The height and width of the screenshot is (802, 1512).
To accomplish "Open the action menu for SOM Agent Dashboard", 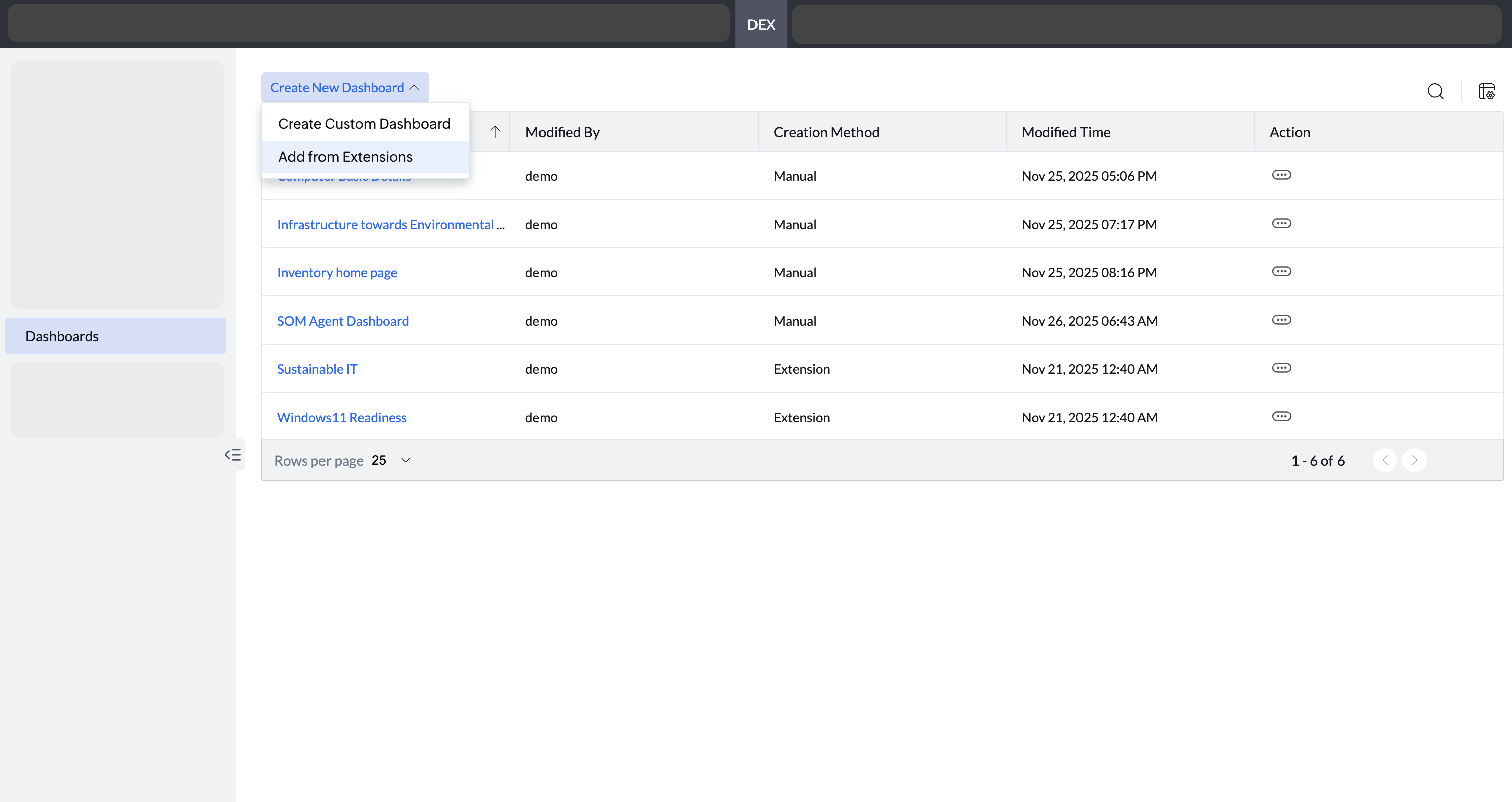I will 1281,320.
